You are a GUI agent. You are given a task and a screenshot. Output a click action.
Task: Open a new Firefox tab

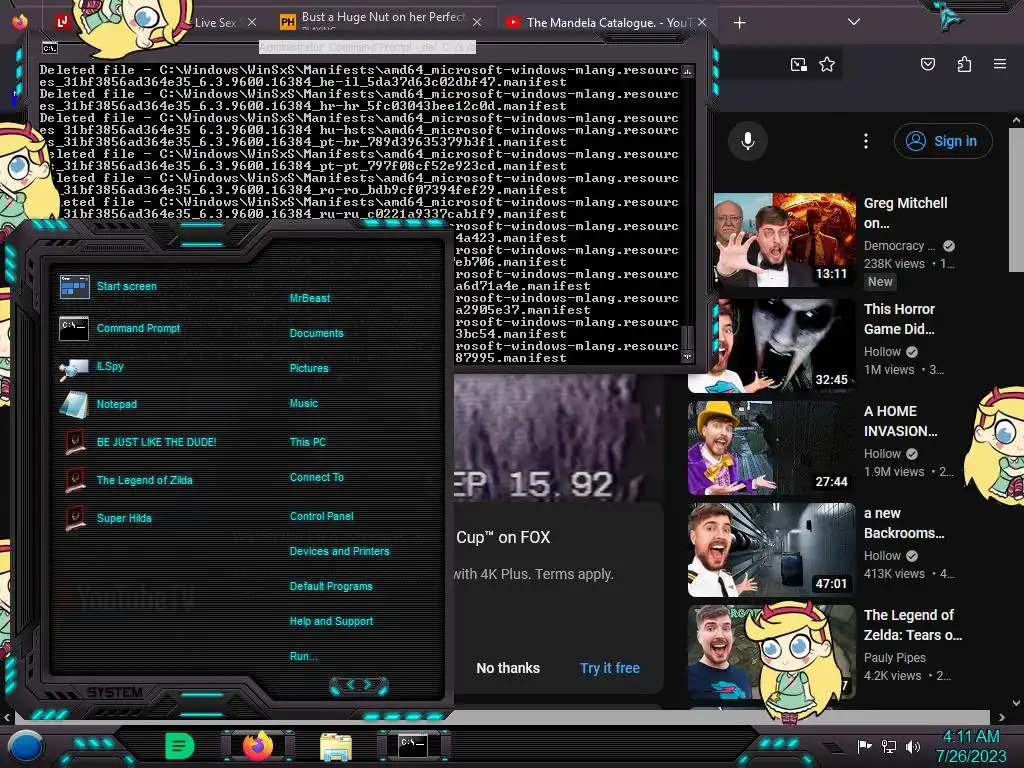739,23
